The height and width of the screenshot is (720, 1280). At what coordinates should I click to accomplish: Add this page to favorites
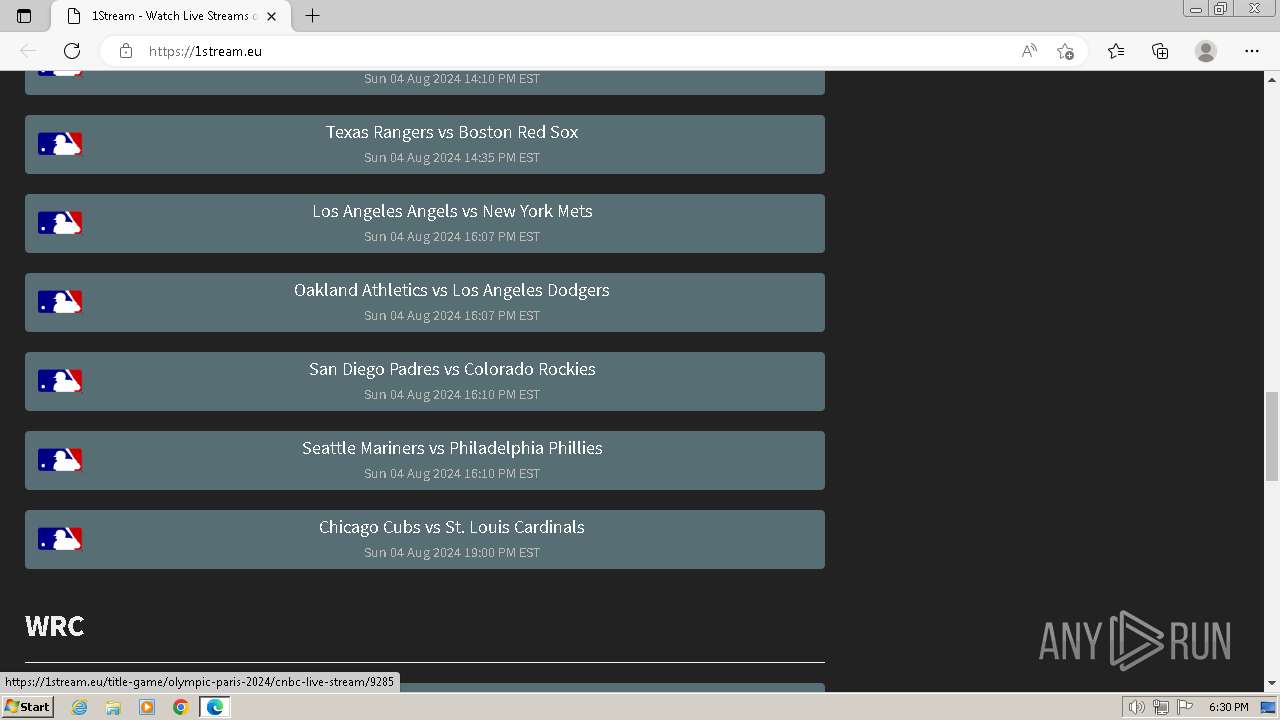[1065, 51]
